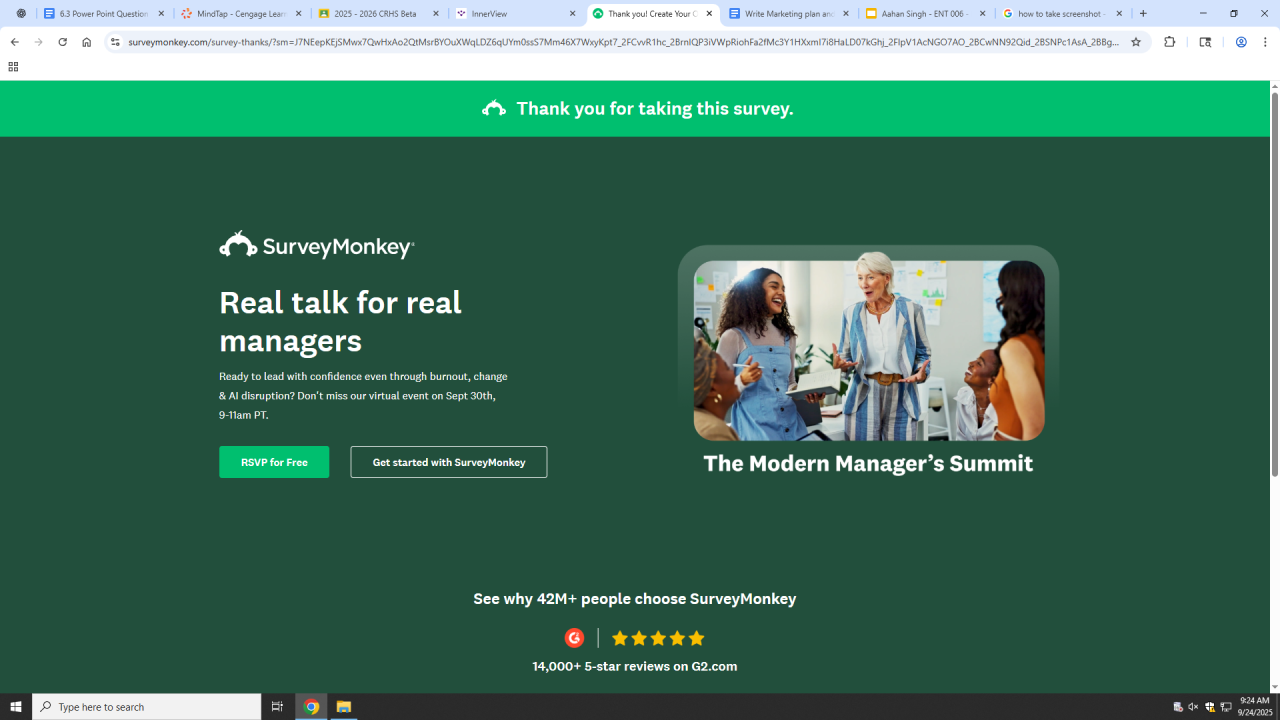Open the Windows Start menu

click(x=16, y=707)
